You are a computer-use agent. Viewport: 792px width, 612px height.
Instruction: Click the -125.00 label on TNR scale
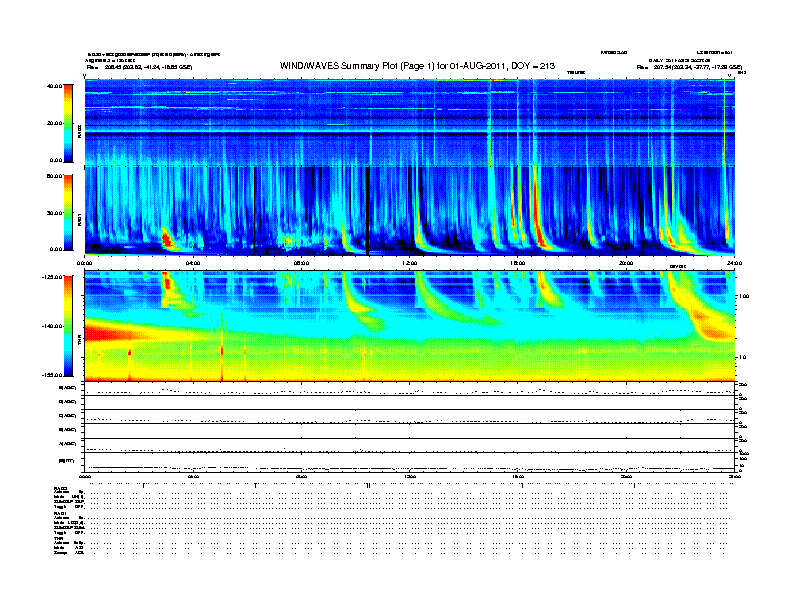click(x=52, y=277)
